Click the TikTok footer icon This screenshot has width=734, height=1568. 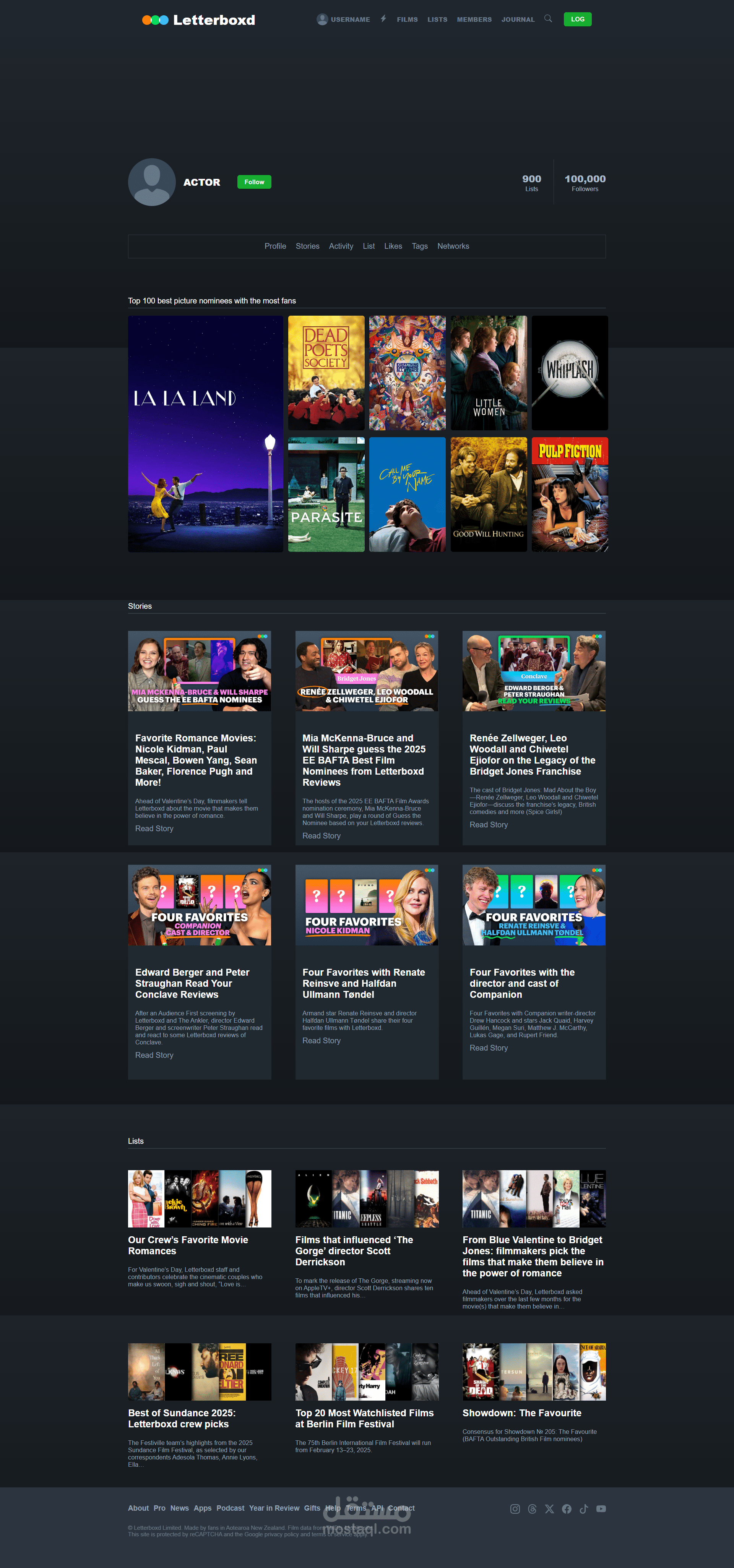(583, 1508)
